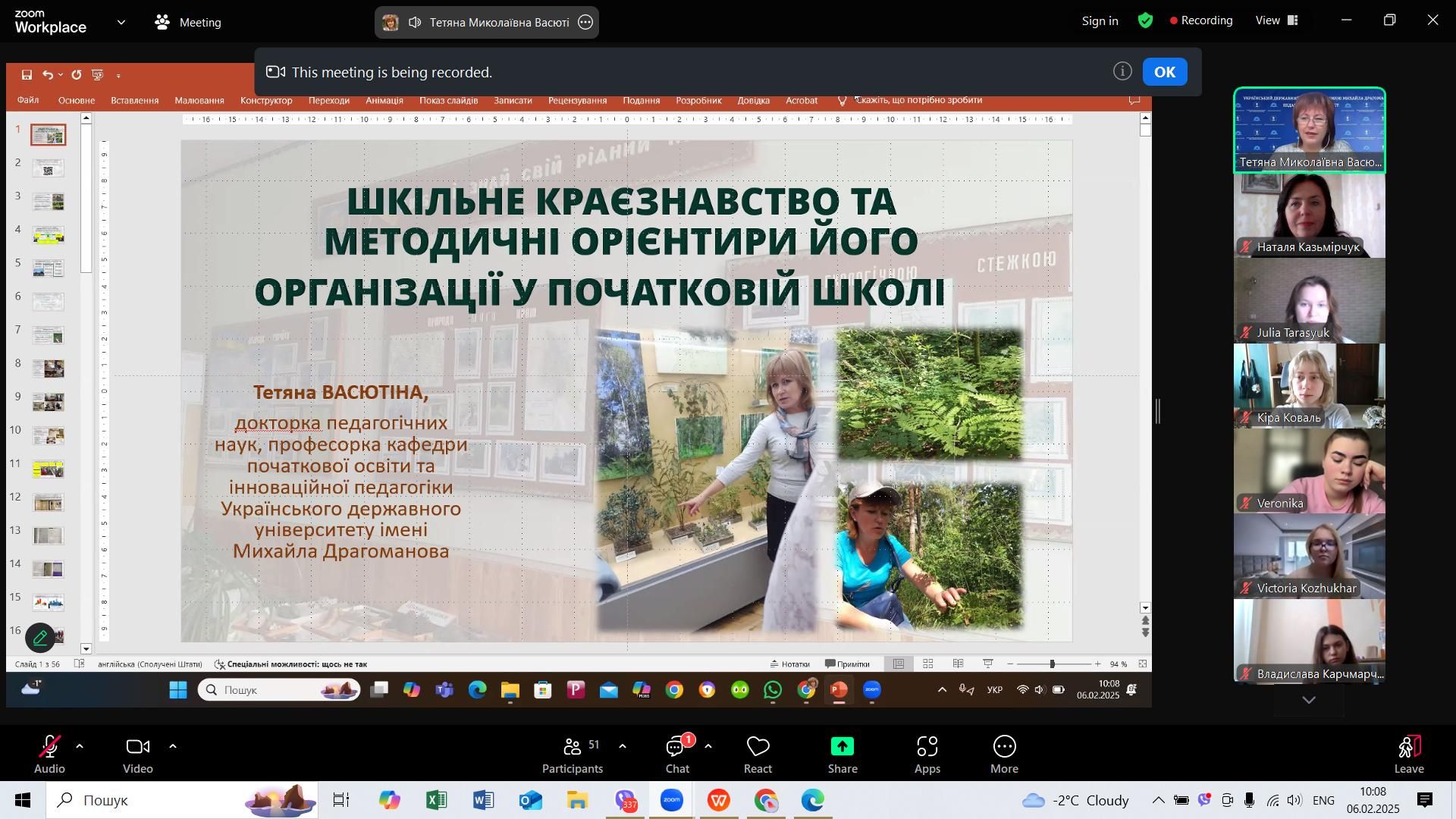Click the Пошук taskbar search box

coord(182,801)
